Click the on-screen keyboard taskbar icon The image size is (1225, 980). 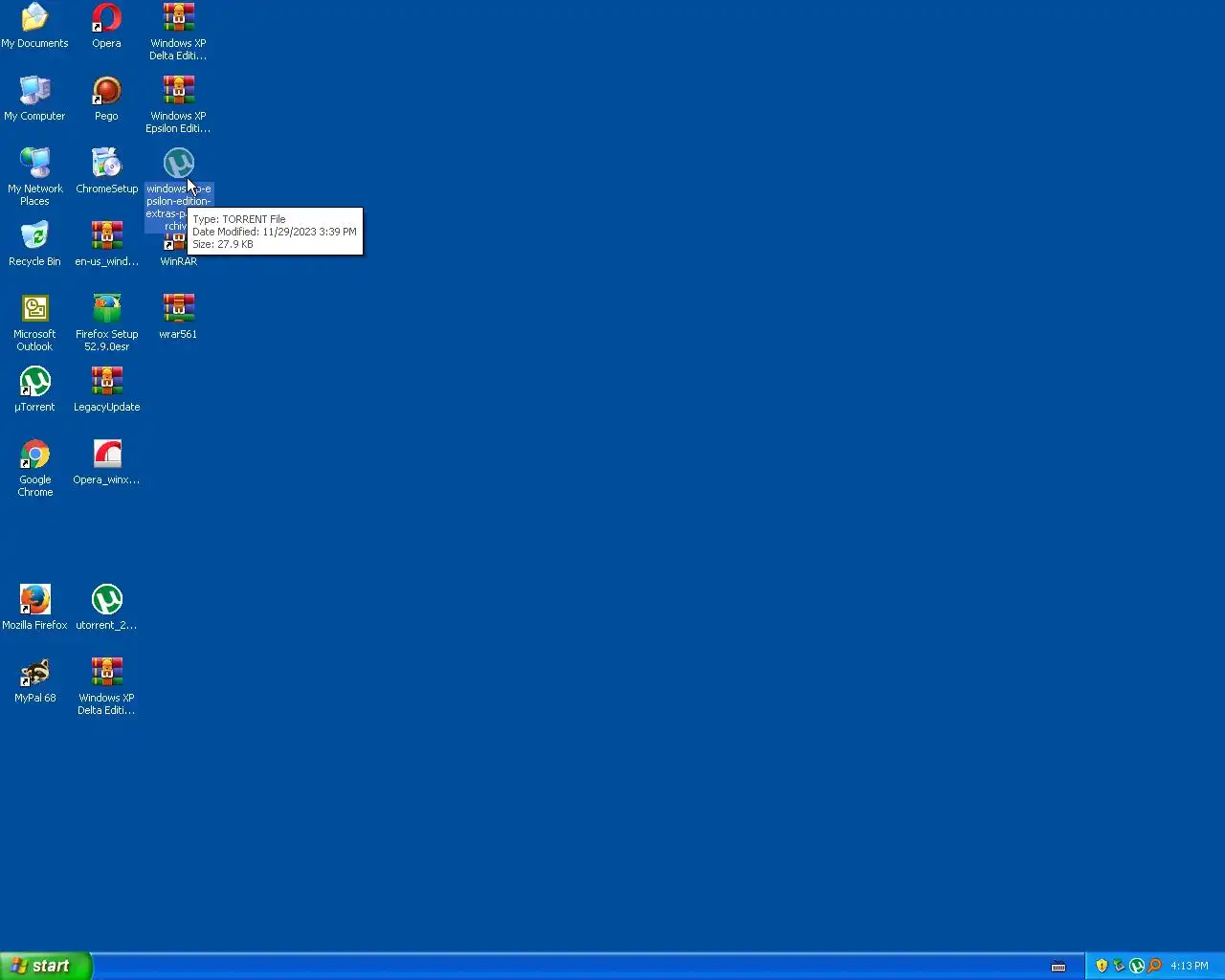point(1058,967)
